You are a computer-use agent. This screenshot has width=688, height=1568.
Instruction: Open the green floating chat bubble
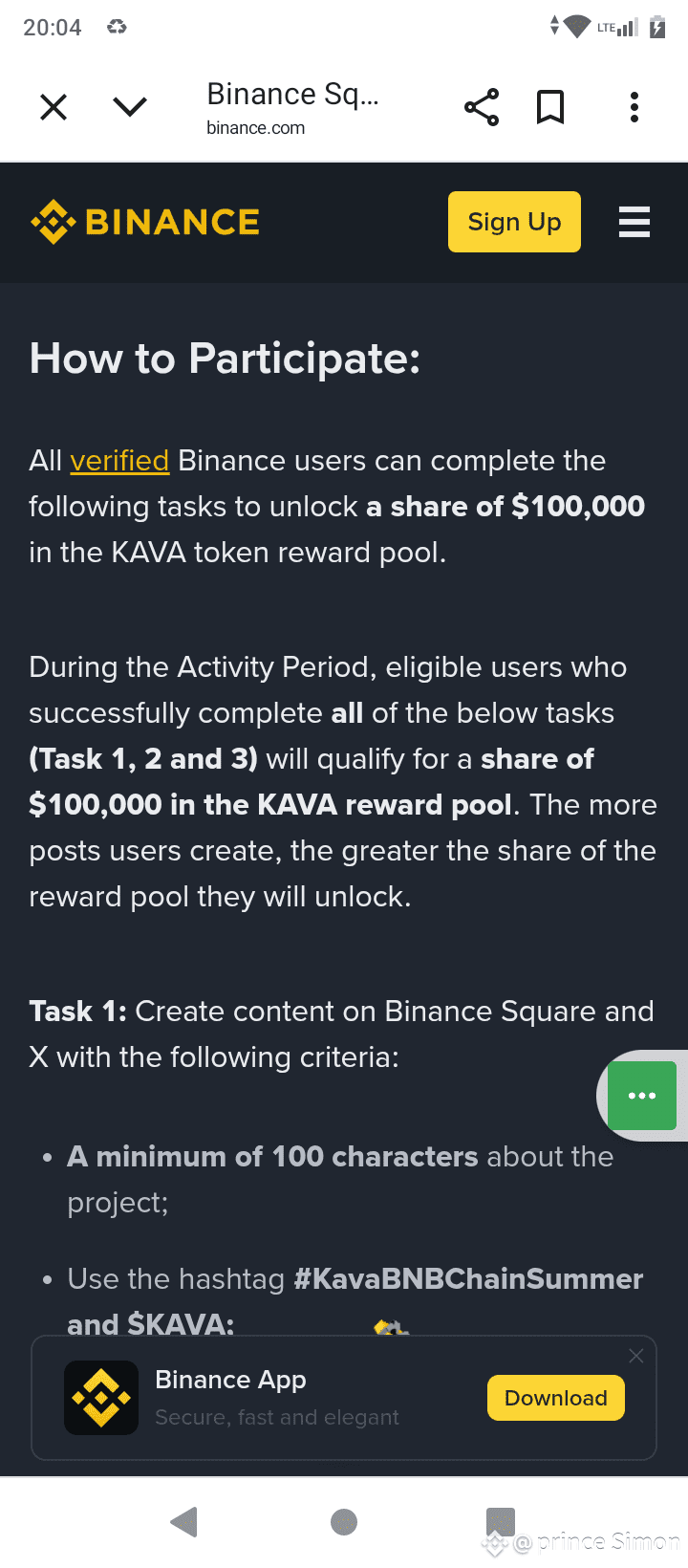(642, 1096)
